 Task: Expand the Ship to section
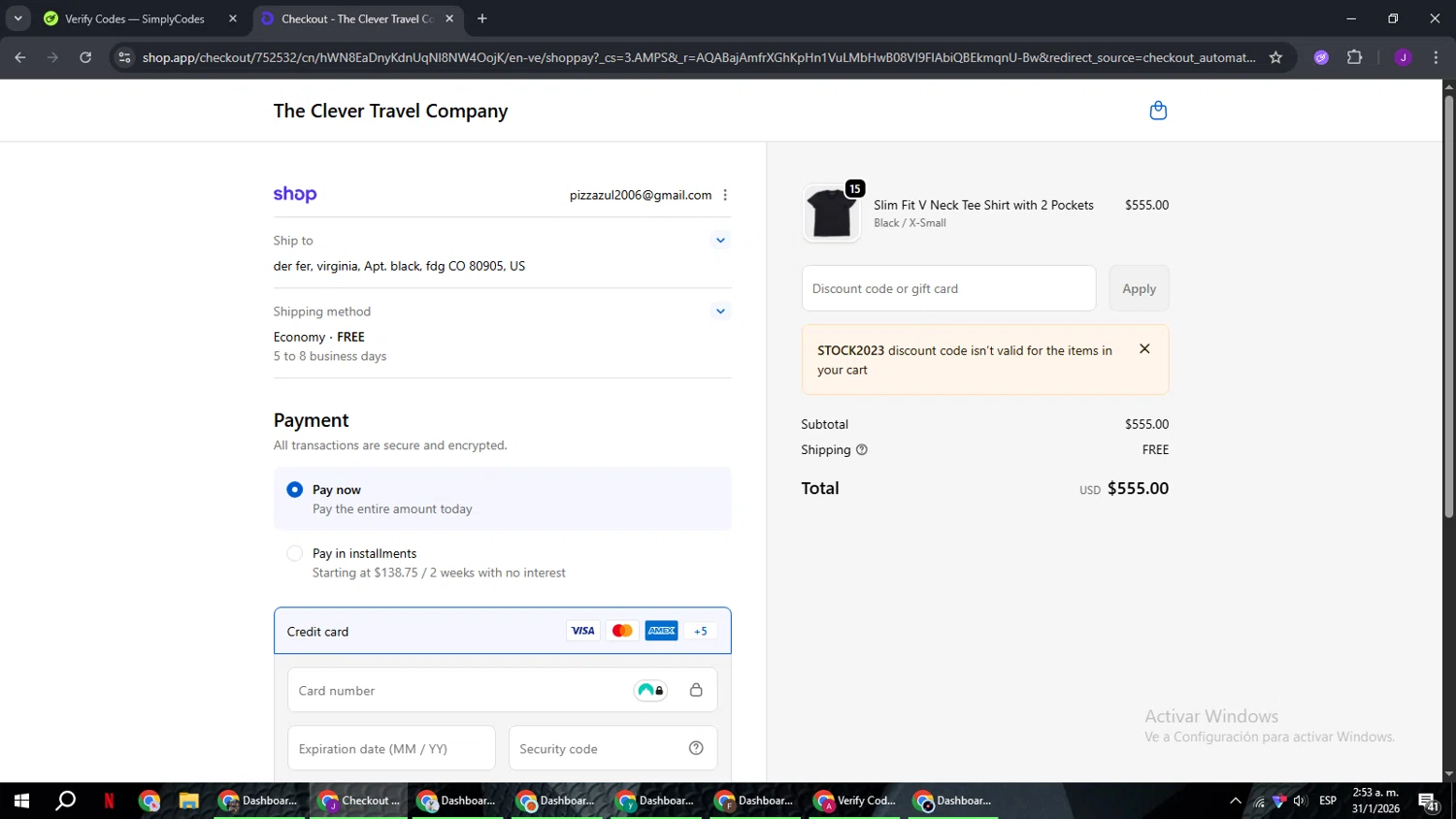tap(720, 240)
